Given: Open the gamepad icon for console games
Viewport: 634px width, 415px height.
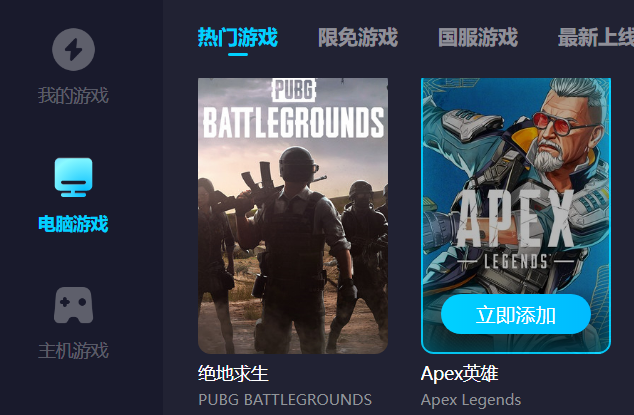Looking at the screenshot, I should pos(73,305).
